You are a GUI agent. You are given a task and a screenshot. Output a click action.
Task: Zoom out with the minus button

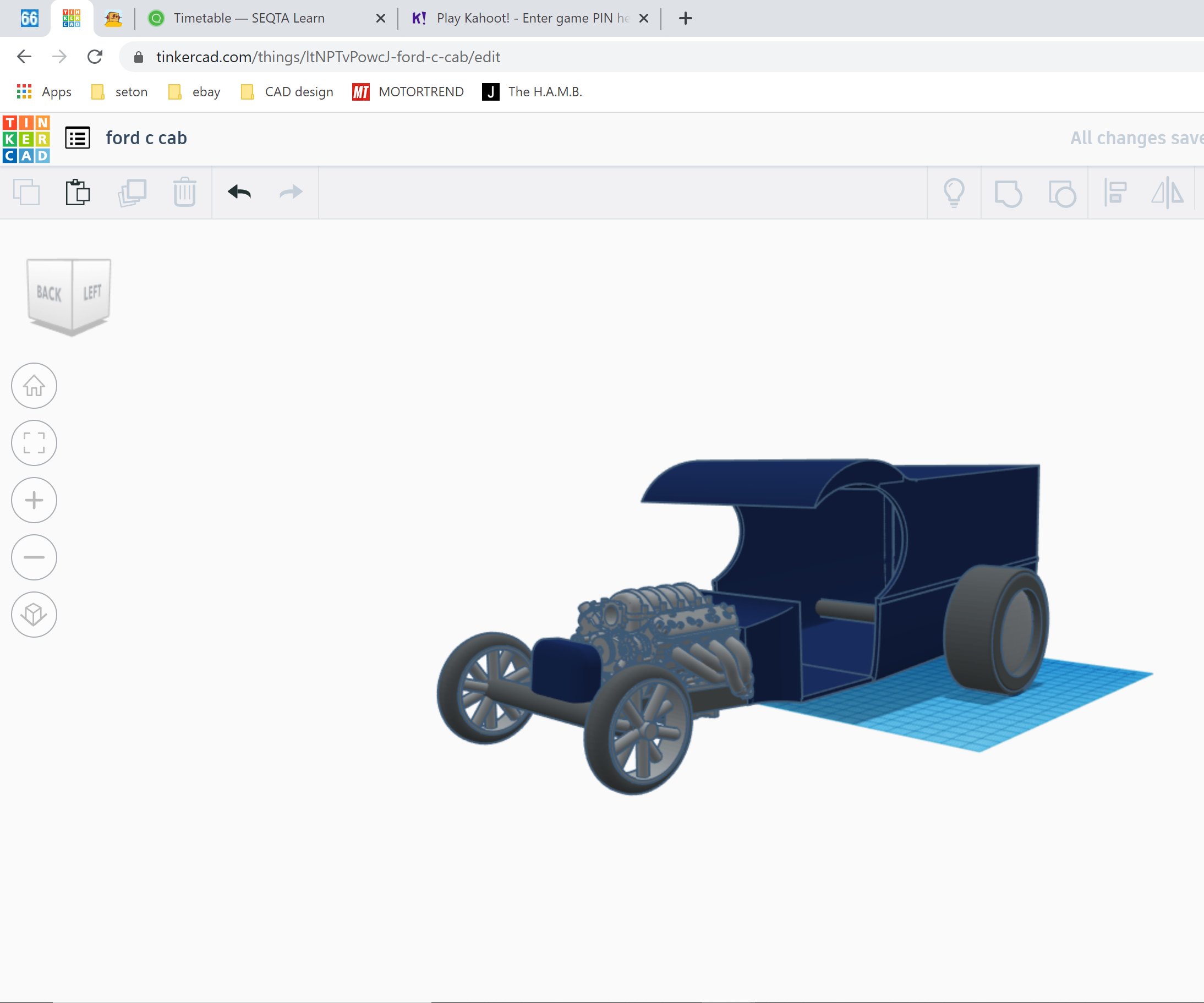34,557
